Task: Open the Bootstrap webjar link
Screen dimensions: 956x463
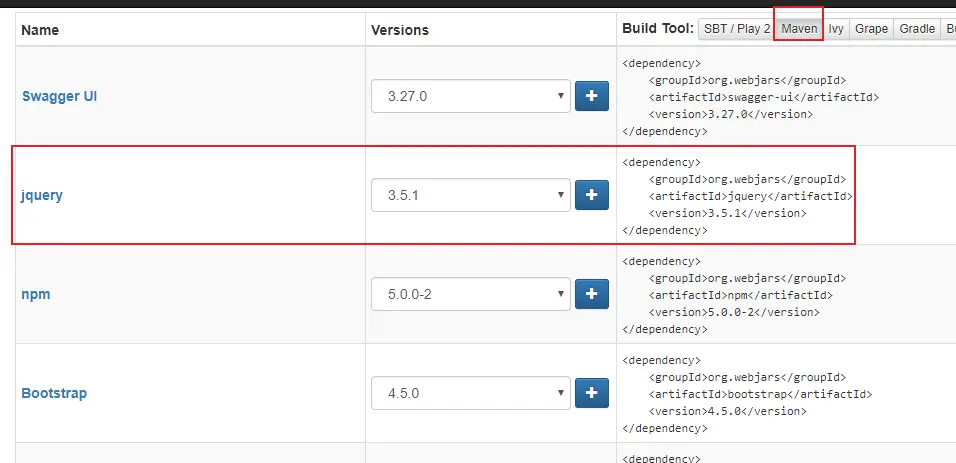Action: coord(54,393)
